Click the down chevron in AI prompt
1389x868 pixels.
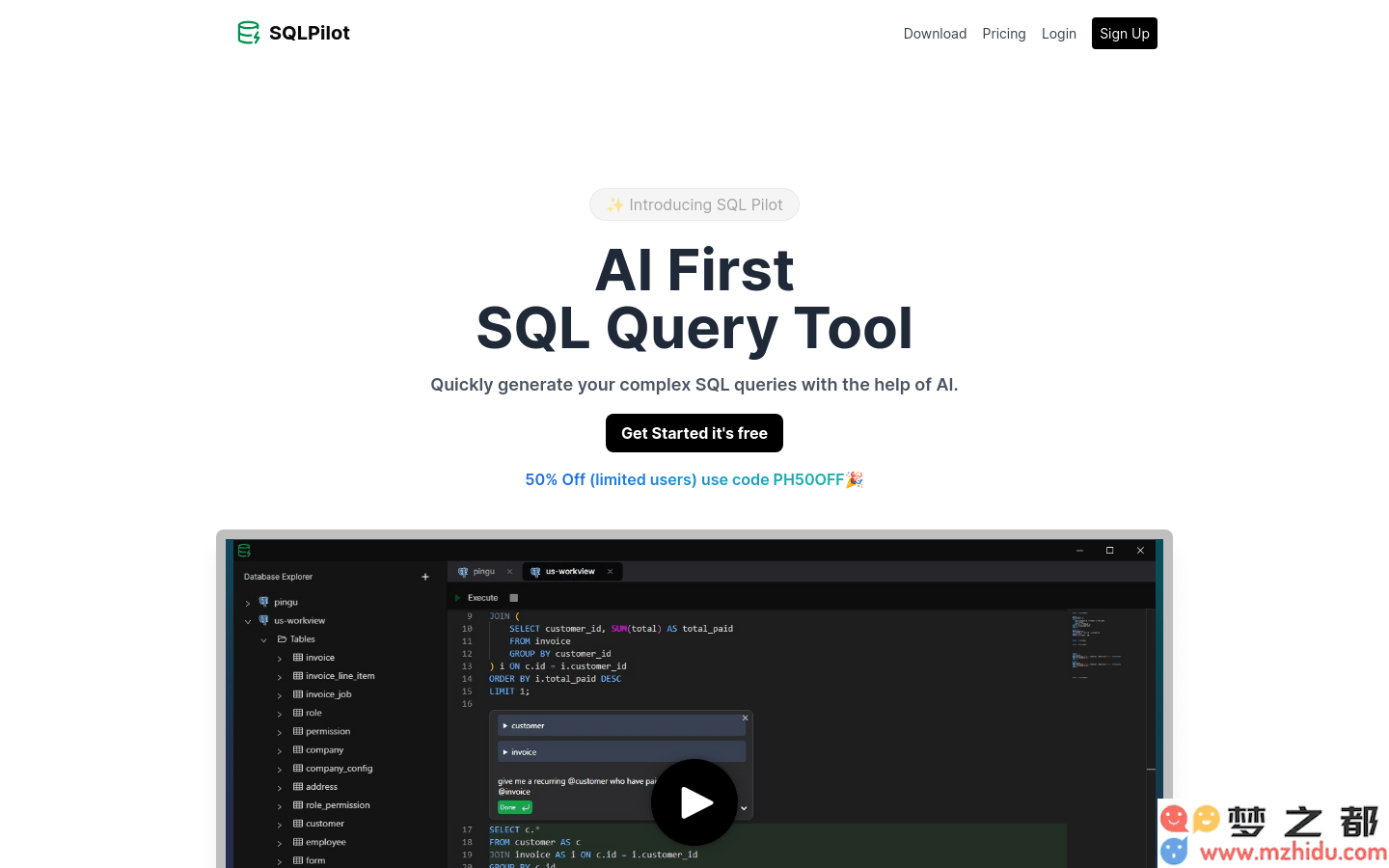(x=744, y=807)
